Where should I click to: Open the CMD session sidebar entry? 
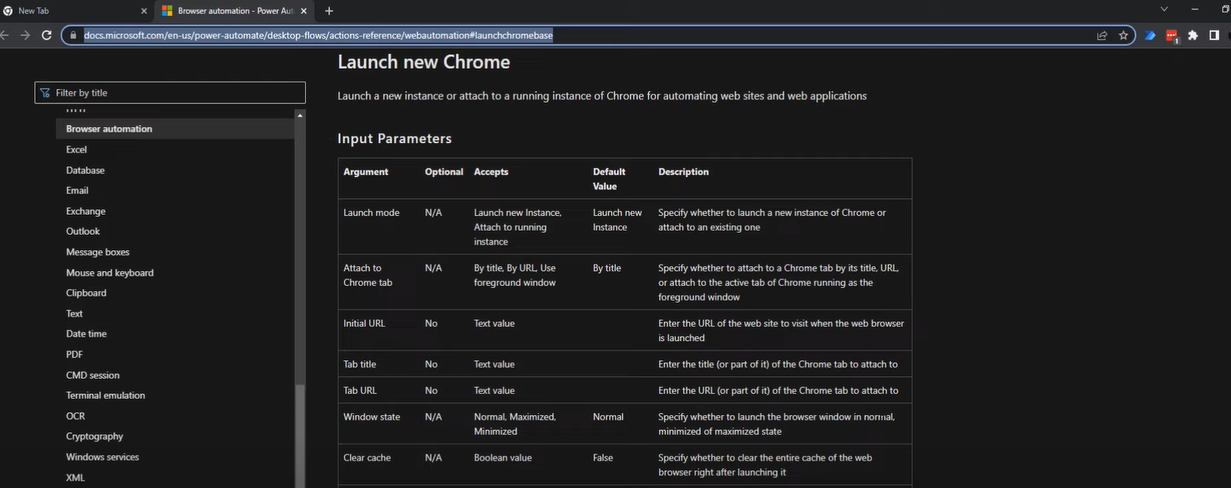[92, 375]
